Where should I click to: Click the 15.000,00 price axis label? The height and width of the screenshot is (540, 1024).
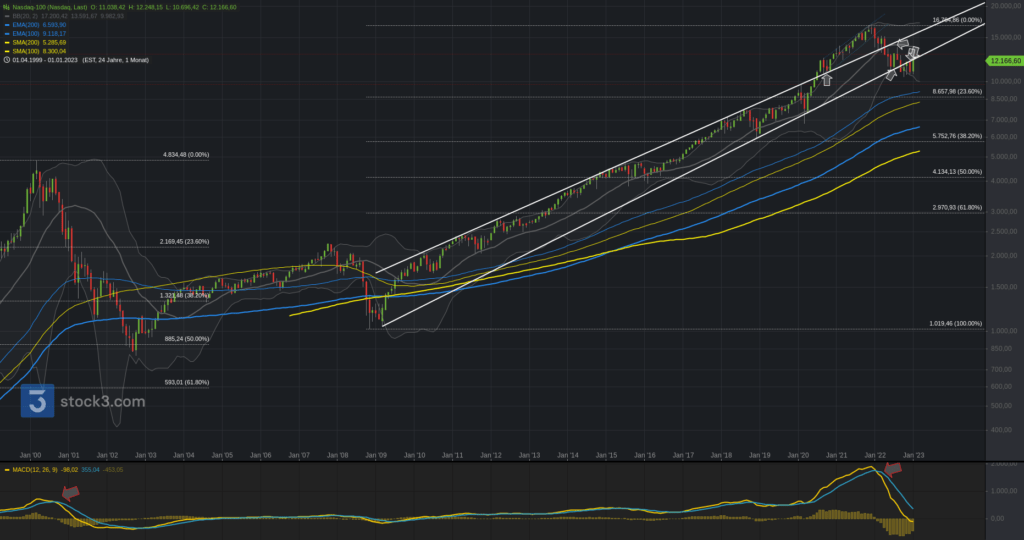click(1005, 38)
